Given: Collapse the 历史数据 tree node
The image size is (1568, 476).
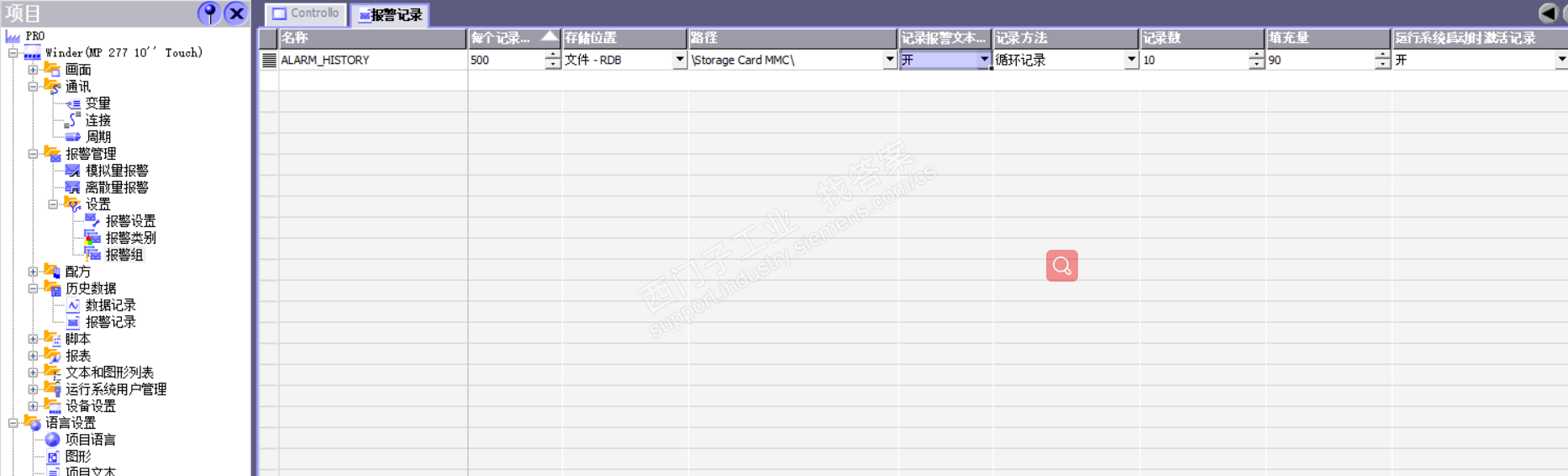Looking at the screenshot, I should click(33, 288).
